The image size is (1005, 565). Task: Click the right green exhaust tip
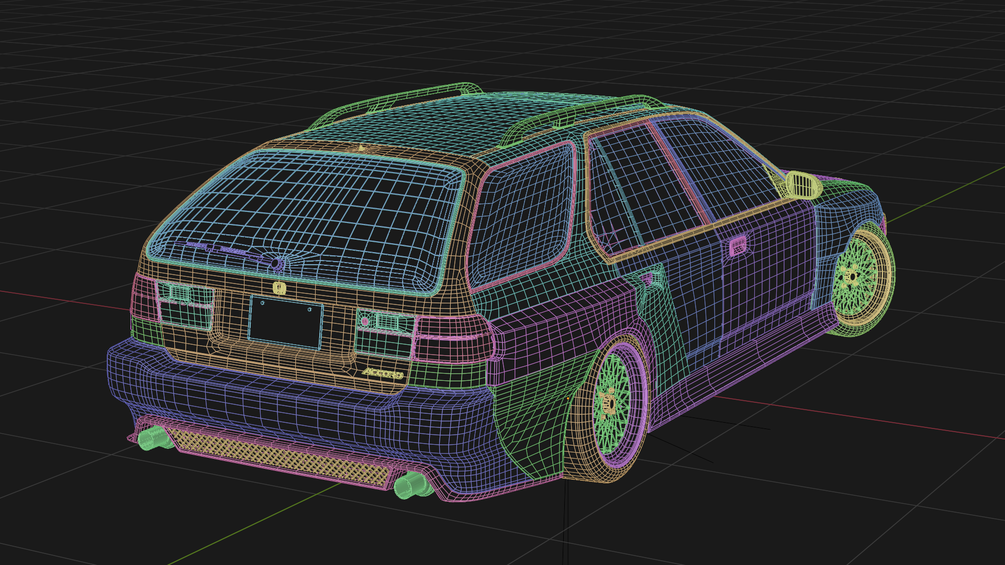[413, 486]
